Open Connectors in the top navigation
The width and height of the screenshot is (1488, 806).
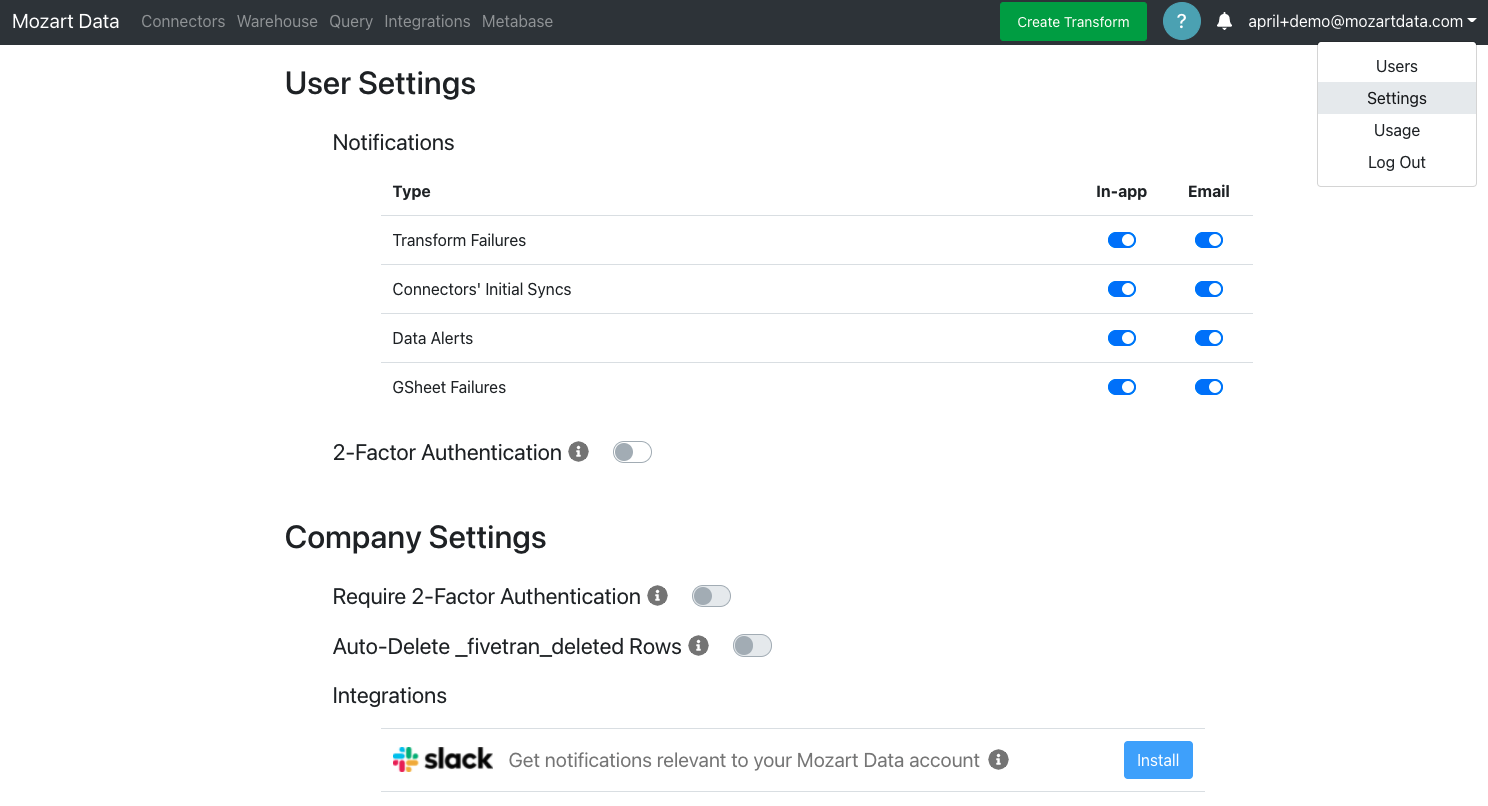(183, 21)
